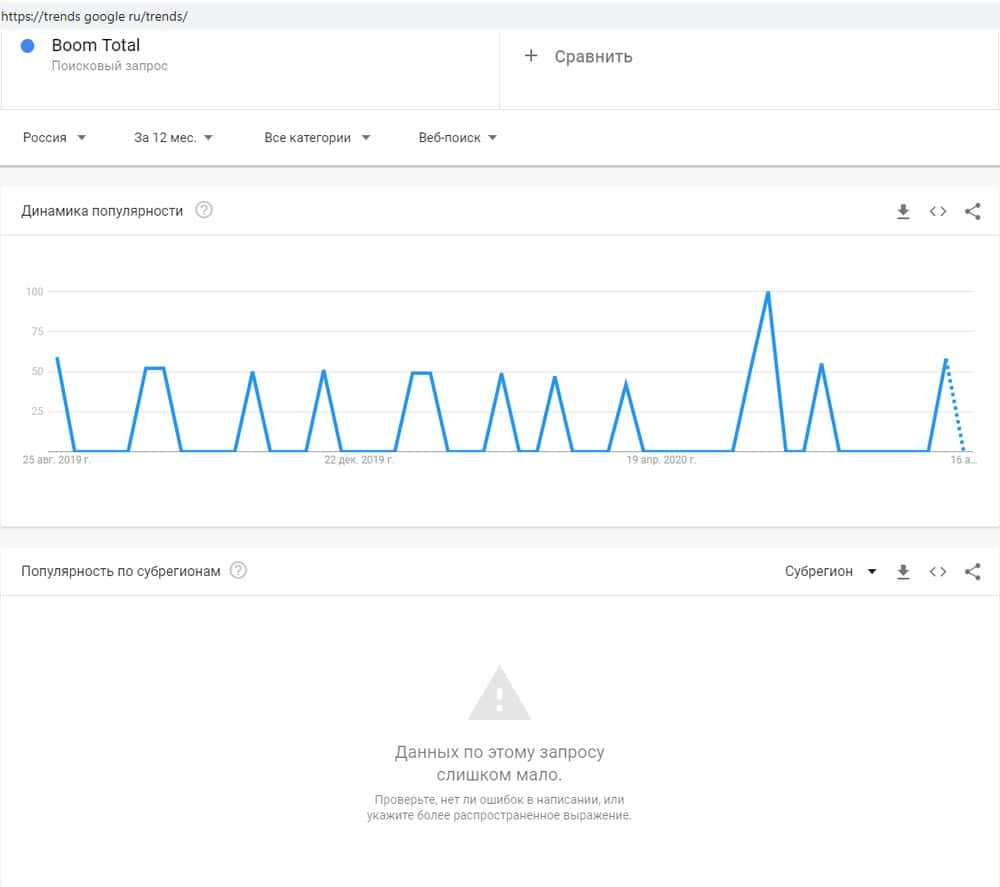Viewport: 1000px width, 887px height.
Task: Download the Динамика популярности chart data
Action: 903,211
